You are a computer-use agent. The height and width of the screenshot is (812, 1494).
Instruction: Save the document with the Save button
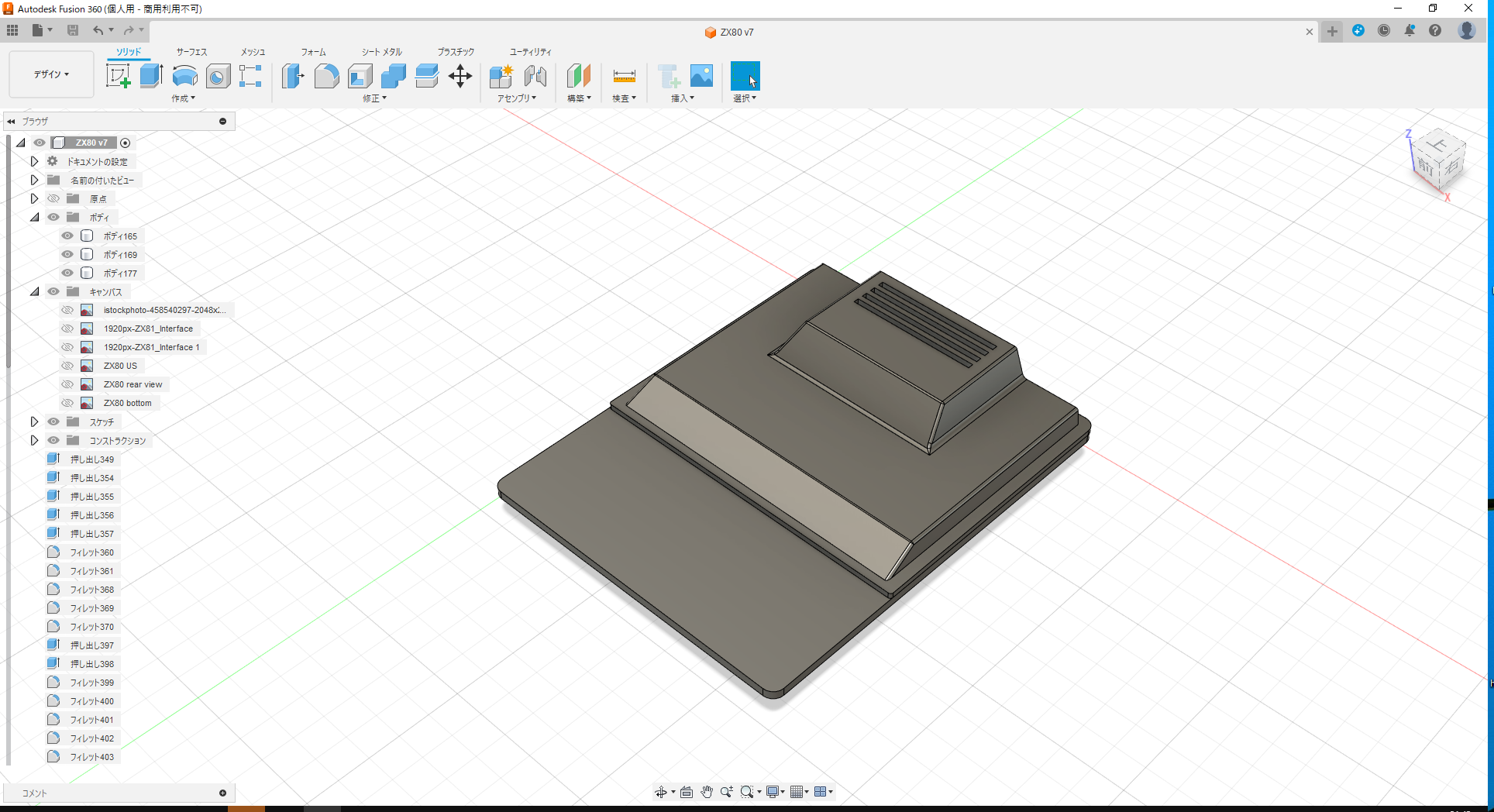(x=73, y=30)
